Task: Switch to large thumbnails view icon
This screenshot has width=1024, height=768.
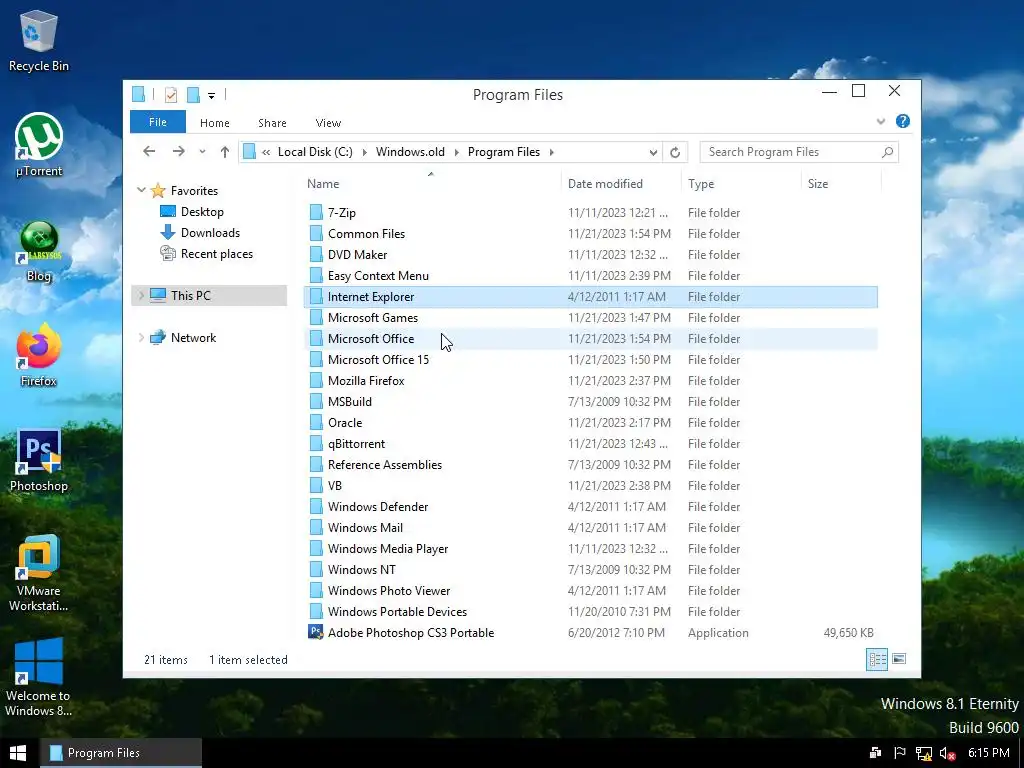Action: (x=899, y=659)
